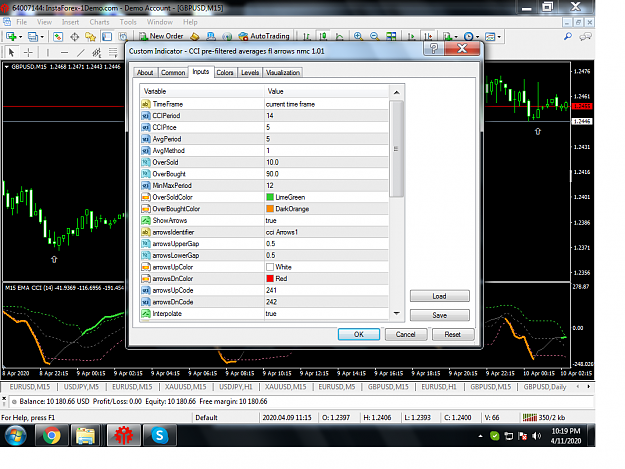The width and height of the screenshot is (625, 469).
Task: Toggle the Terminal panel icon
Action: [x=107, y=37]
